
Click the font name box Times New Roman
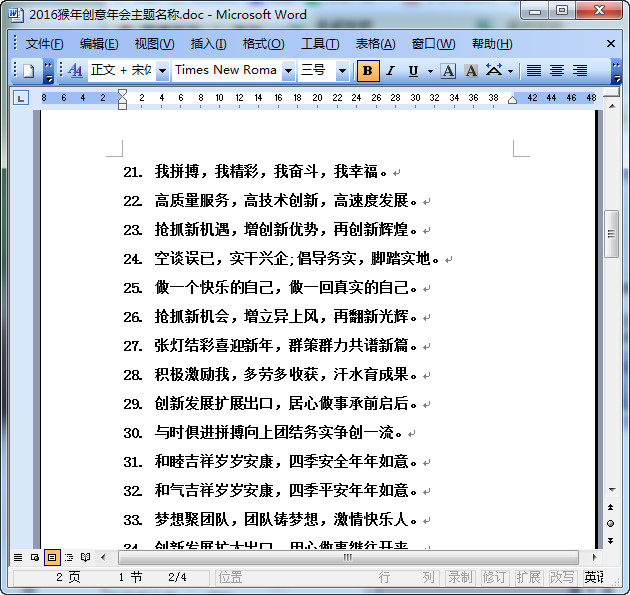[227, 70]
